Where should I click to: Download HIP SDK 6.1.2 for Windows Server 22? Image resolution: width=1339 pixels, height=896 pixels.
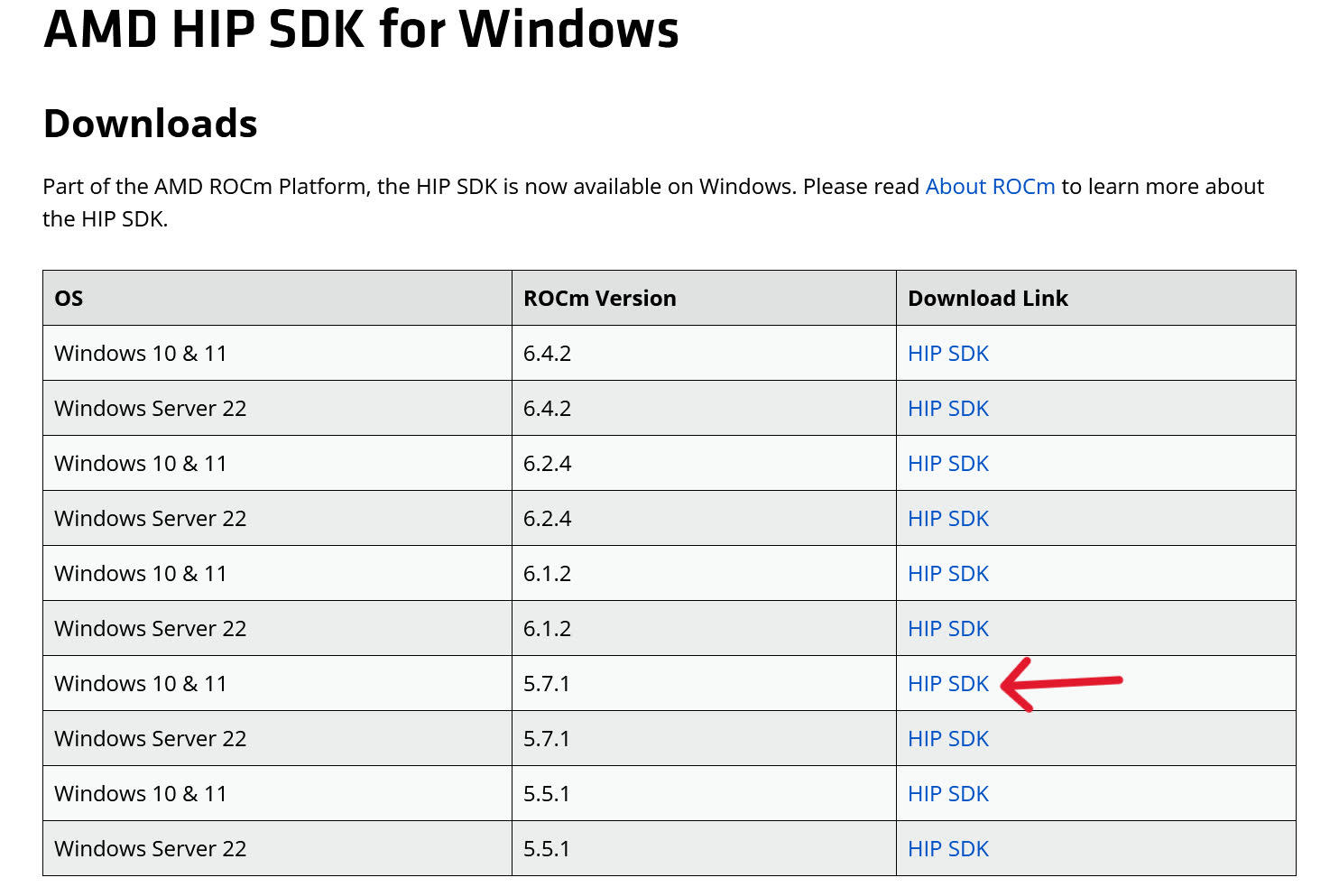coord(948,629)
